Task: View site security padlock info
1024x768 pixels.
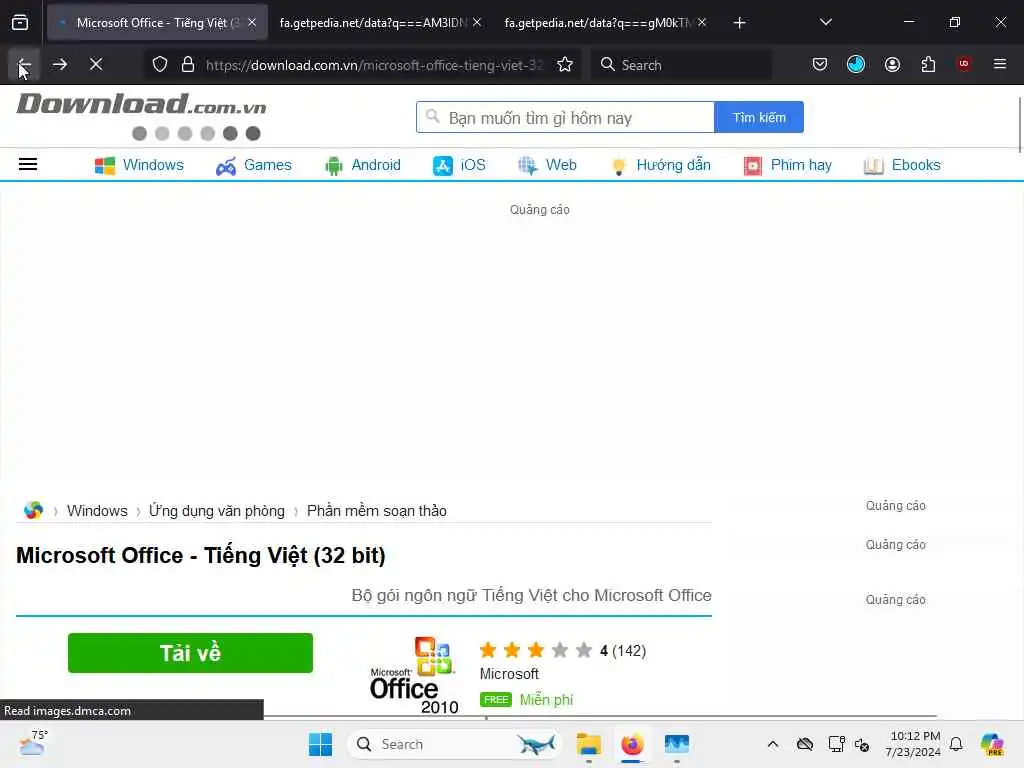Action: coord(188,65)
